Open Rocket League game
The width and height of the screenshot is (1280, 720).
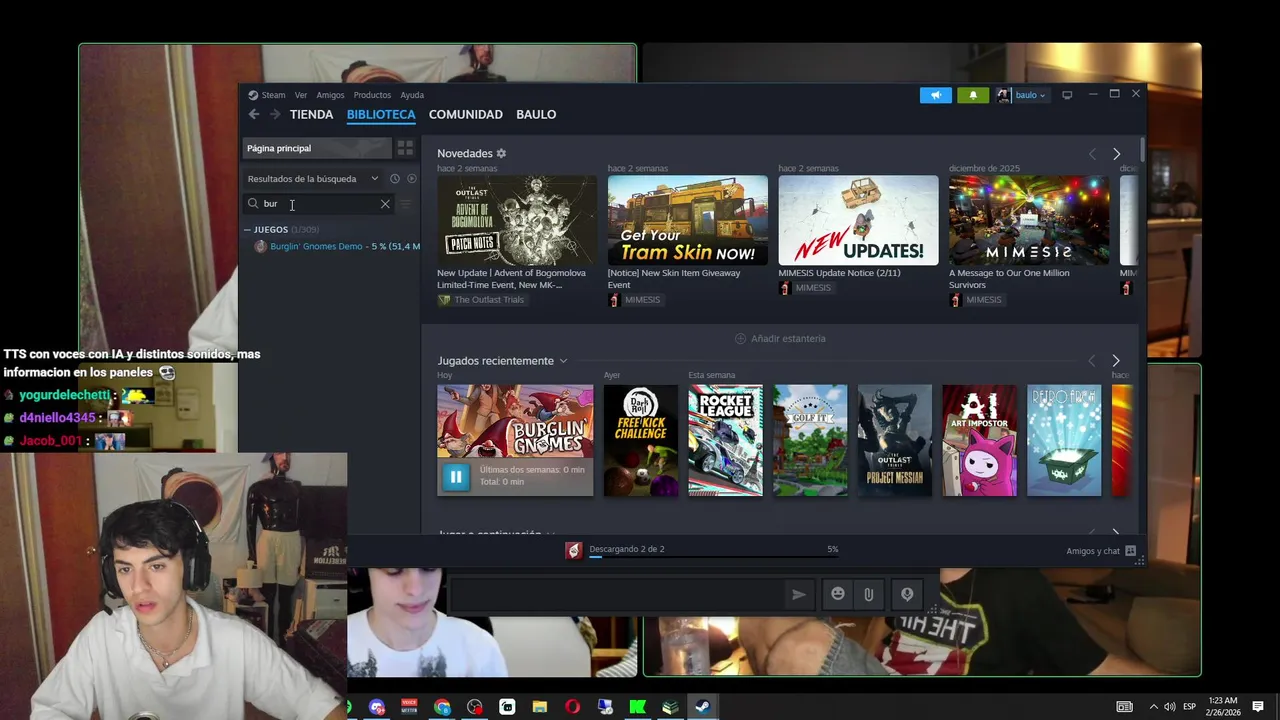coord(725,440)
